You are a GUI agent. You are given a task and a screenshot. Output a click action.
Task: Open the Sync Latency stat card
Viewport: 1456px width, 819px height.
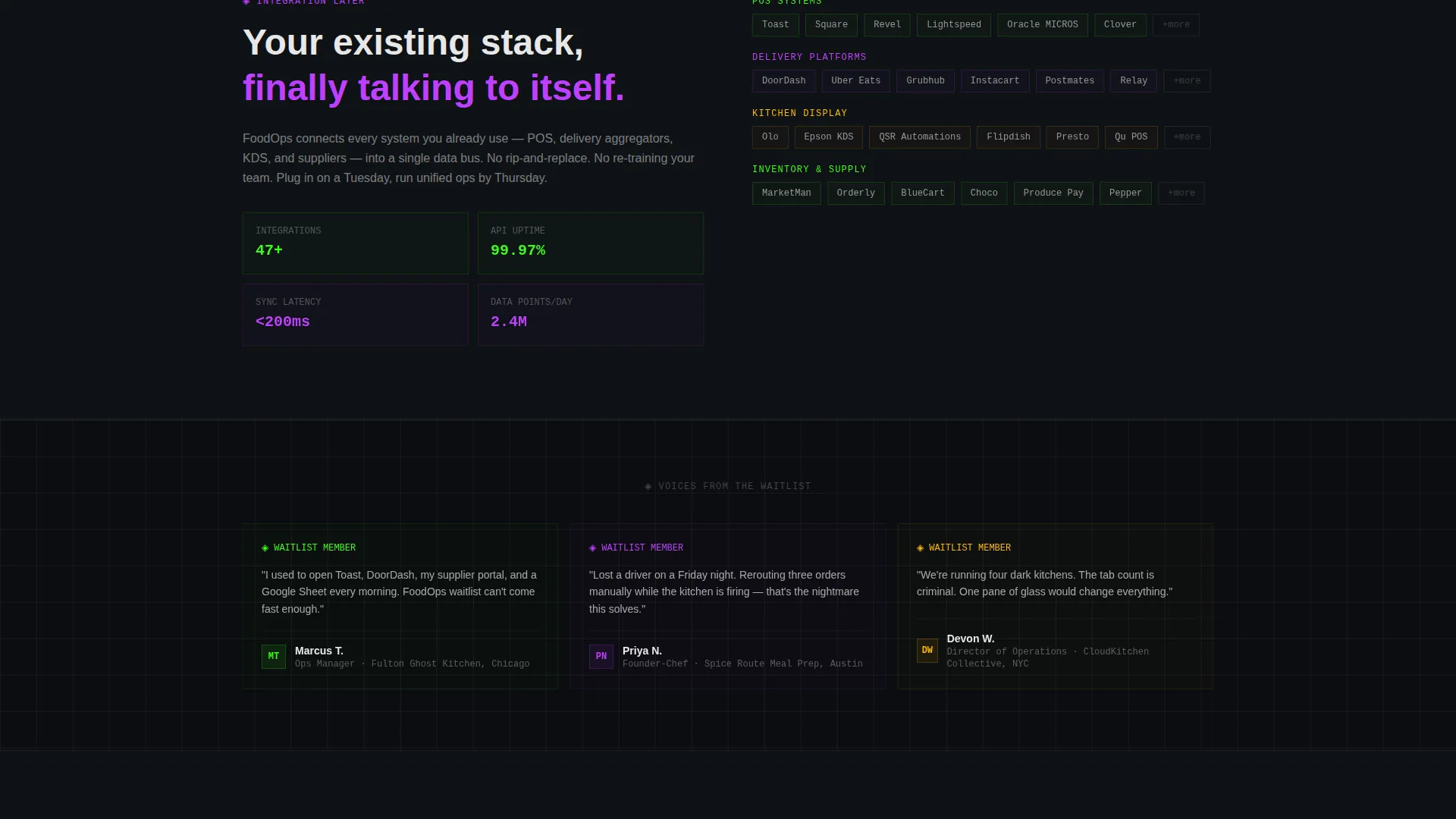[356, 315]
